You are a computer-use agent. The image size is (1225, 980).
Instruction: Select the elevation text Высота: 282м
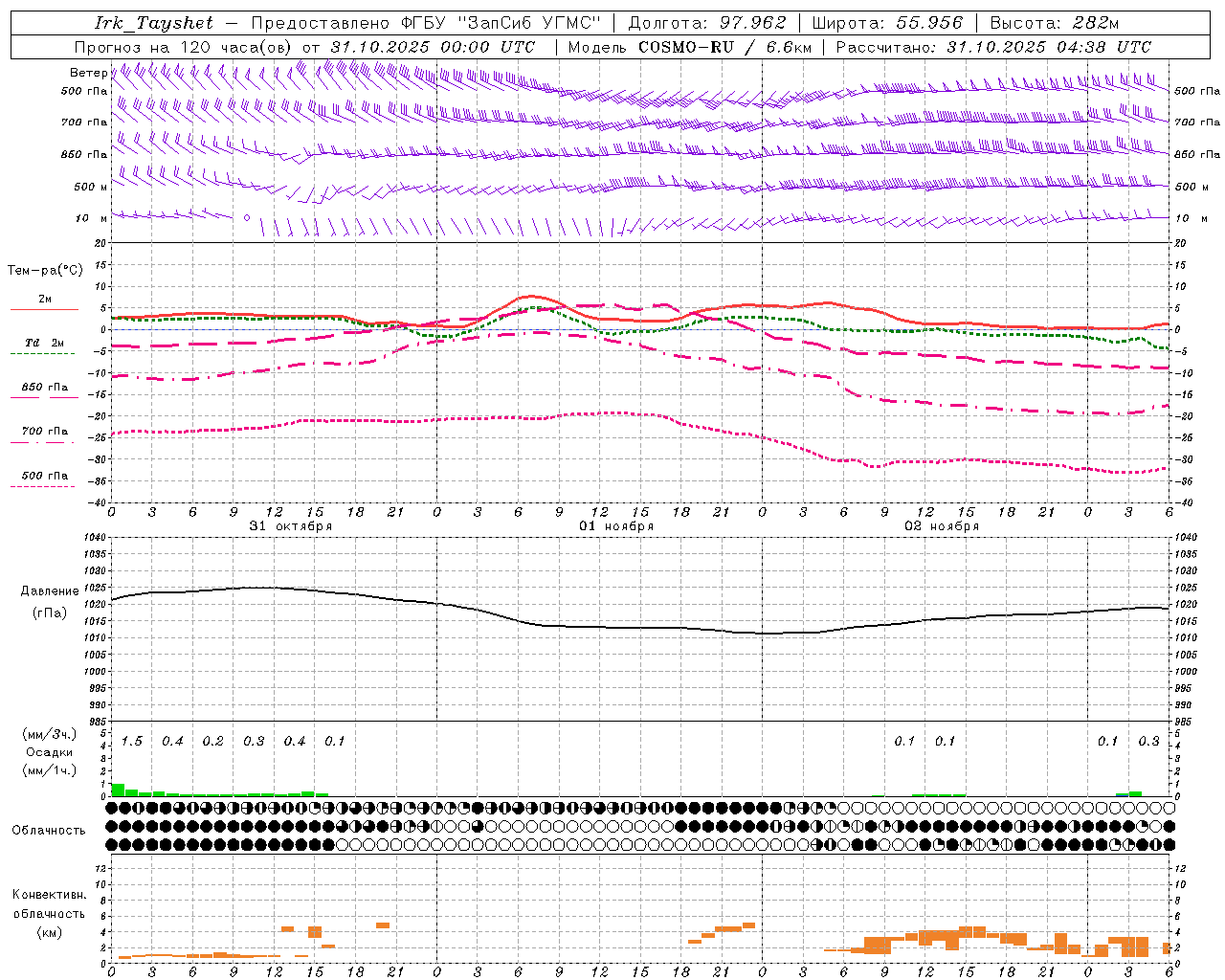click(1054, 23)
